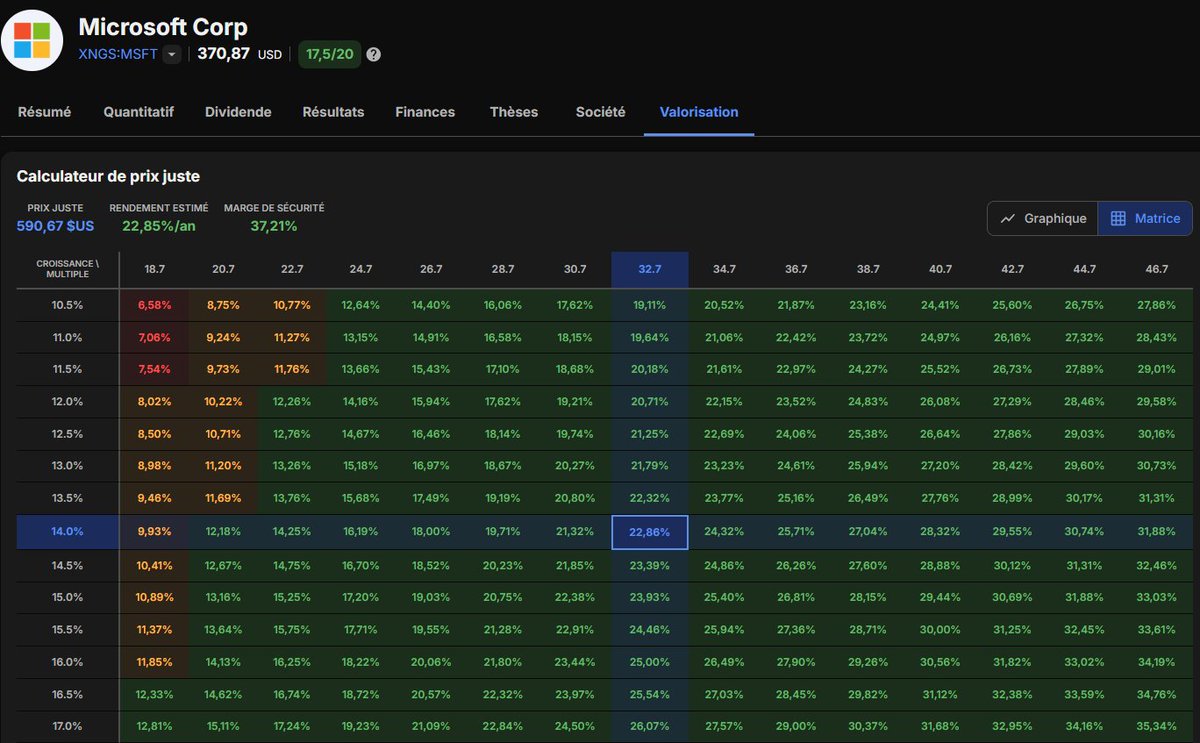The width and height of the screenshot is (1200, 743).
Task: Select the Finances tab
Action: tap(425, 112)
